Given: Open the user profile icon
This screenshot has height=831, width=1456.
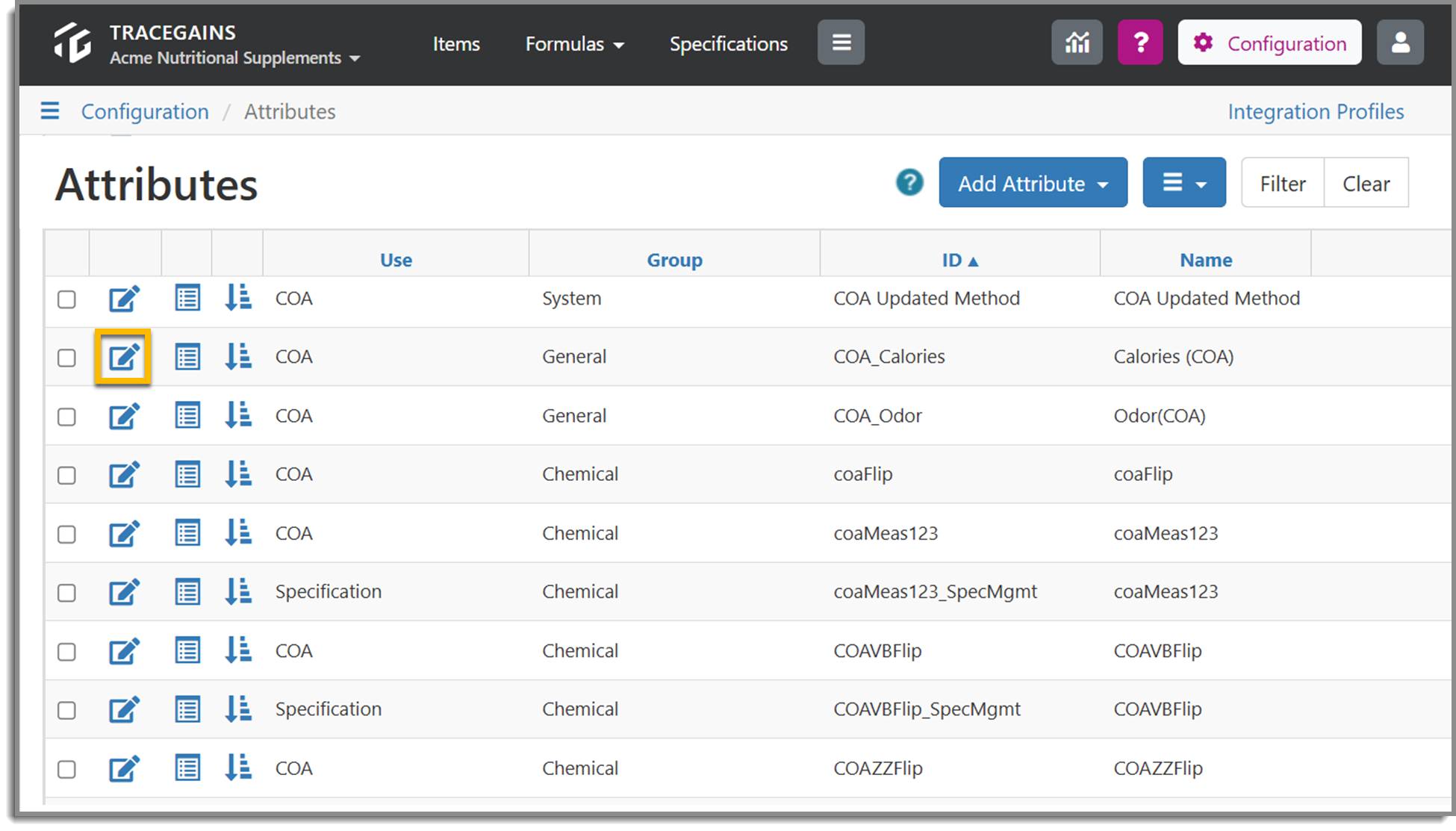Looking at the screenshot, I should tap(1400, 43).
